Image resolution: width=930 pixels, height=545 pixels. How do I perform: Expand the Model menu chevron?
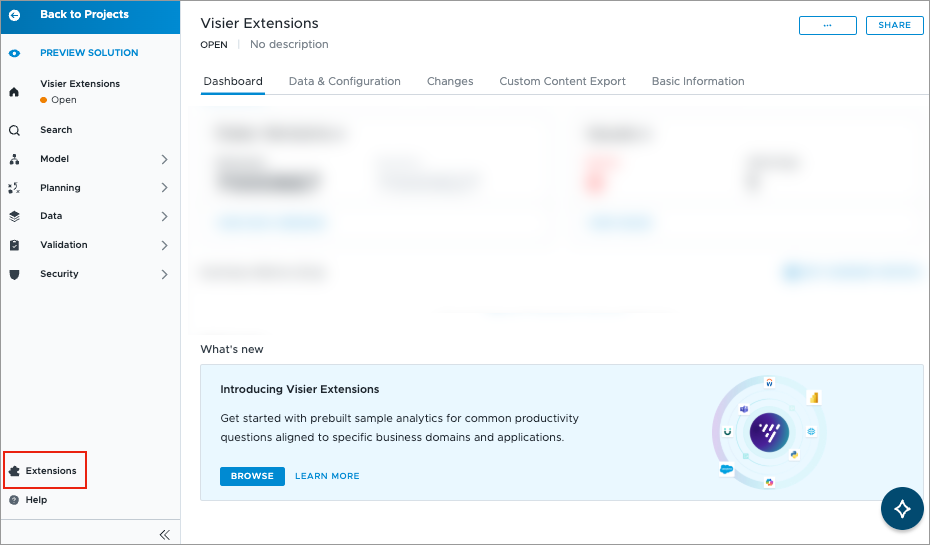(x=164, y=160)
